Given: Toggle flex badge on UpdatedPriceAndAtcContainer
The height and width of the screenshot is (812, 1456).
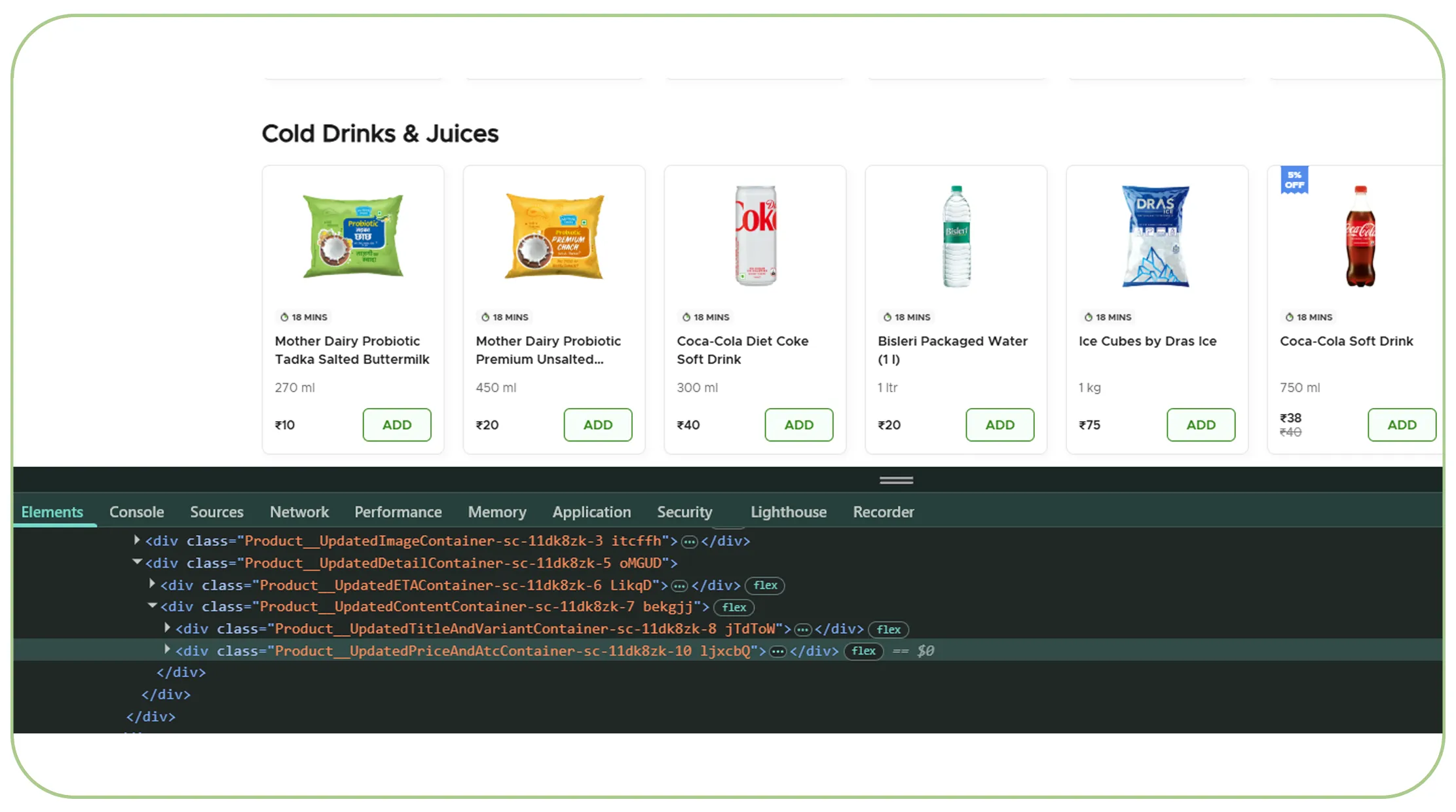Looking at the screenshot, I should [864, 651].
